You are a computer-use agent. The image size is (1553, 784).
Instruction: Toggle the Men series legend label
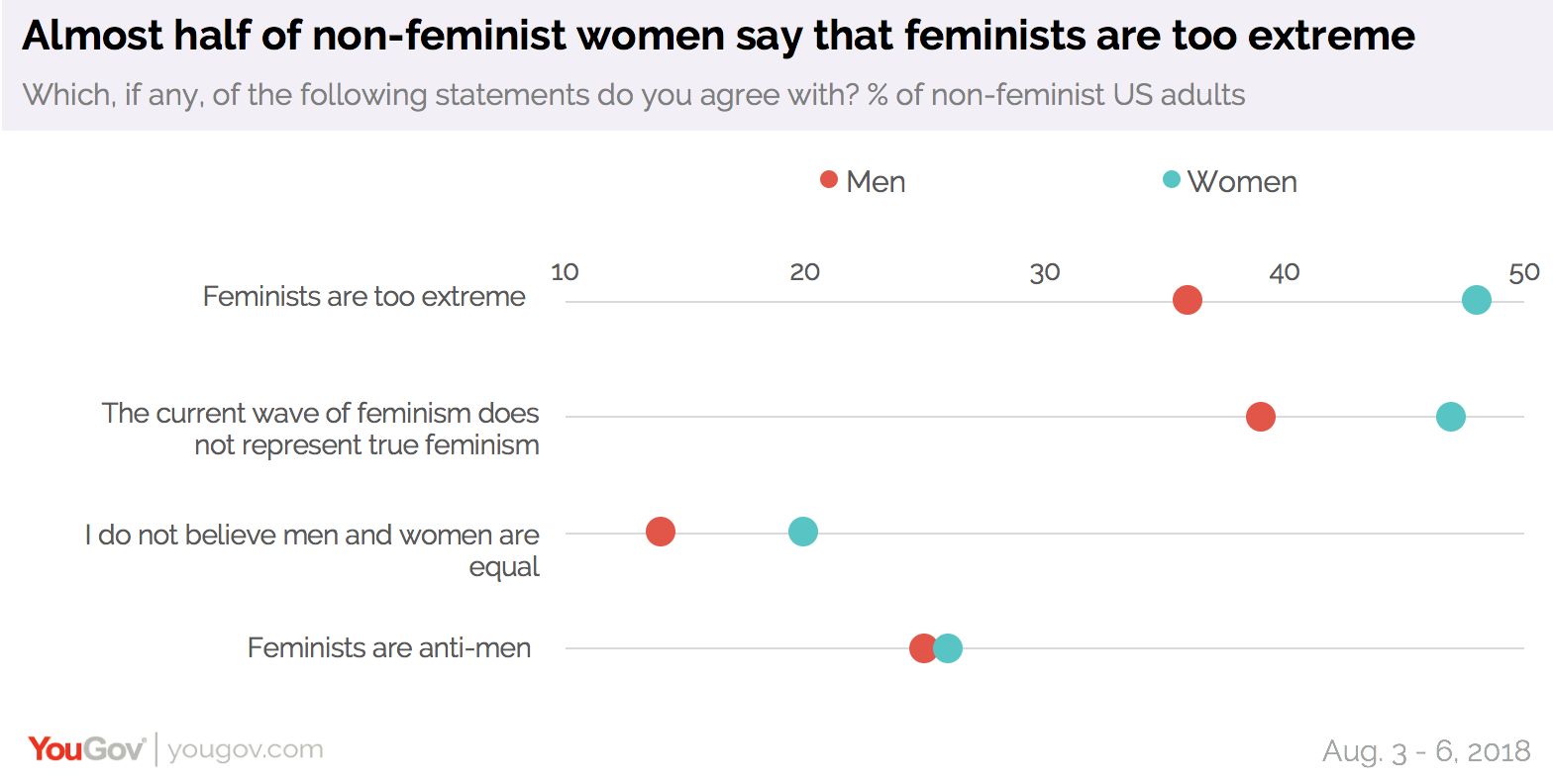click(x=876, y=182)
